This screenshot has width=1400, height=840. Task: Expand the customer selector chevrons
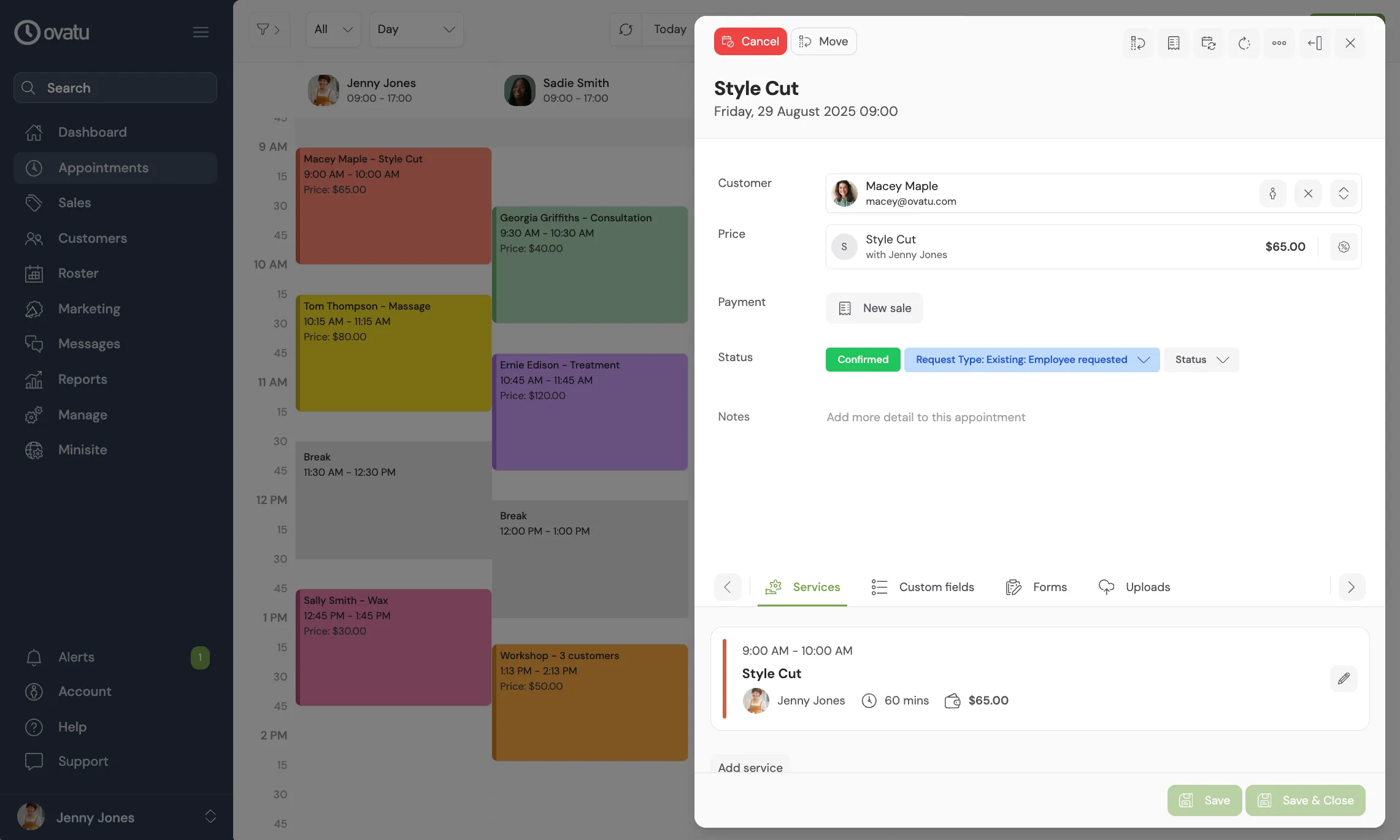(1344, 193)
